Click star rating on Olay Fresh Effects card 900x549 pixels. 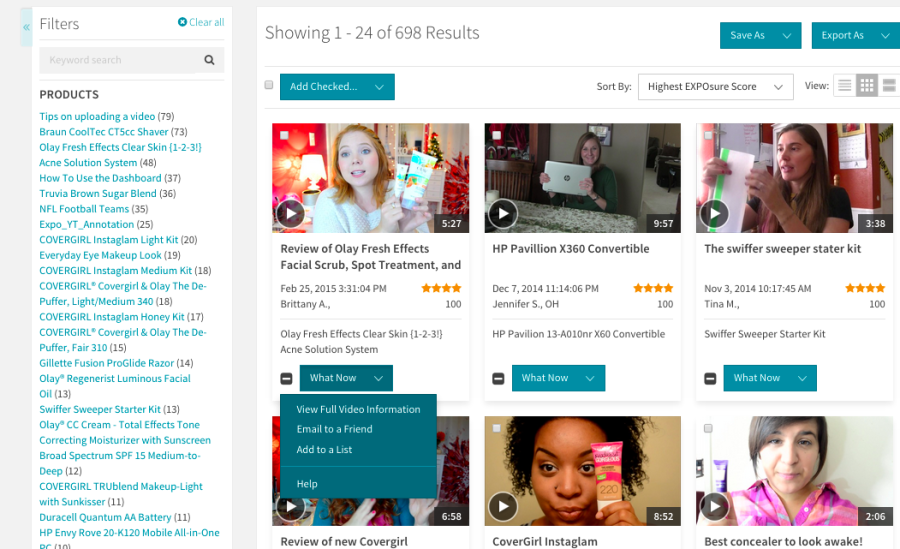tap(441, 288)
